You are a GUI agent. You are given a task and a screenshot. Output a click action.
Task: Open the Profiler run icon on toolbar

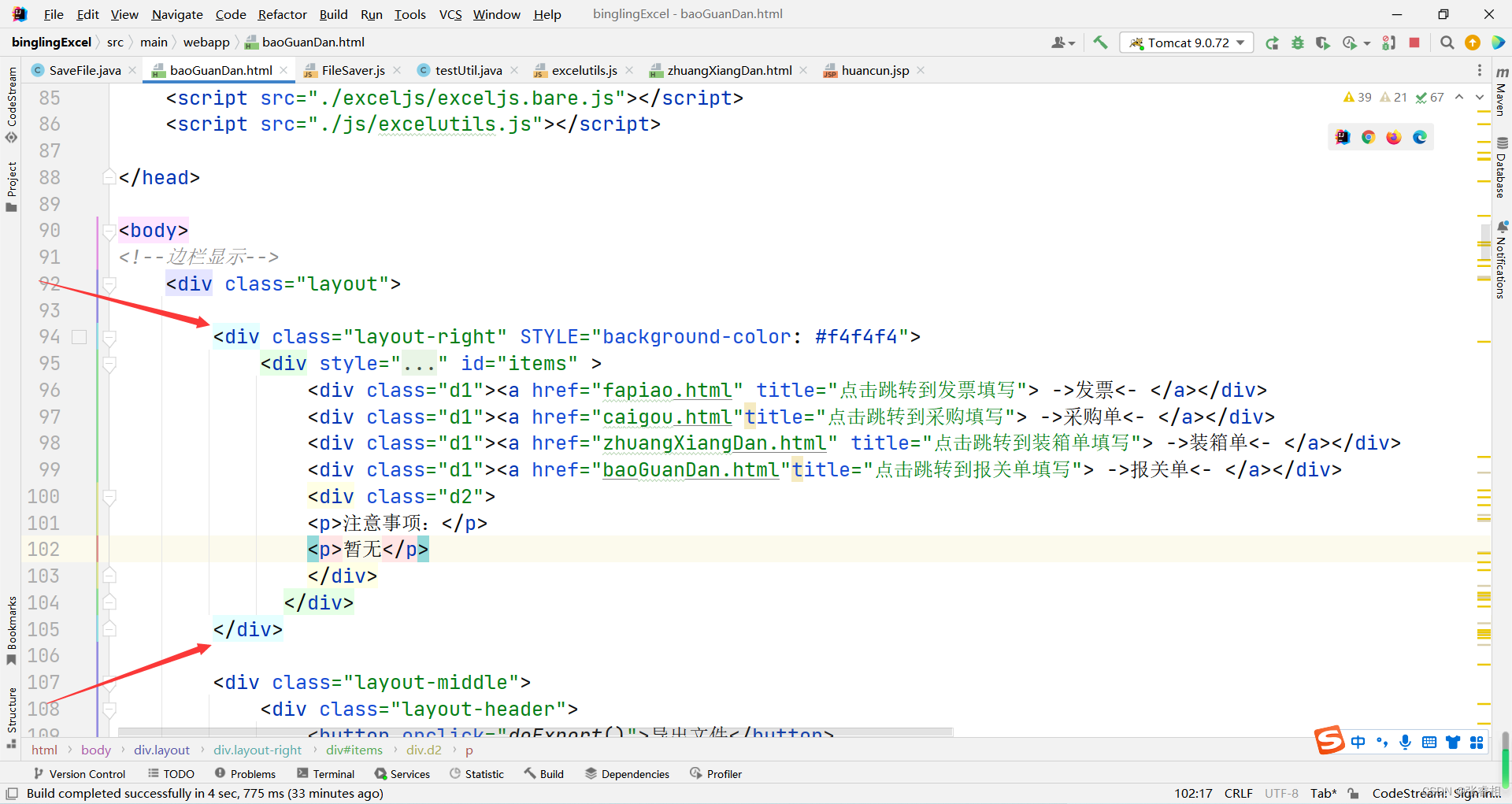click(x=1349, y=43)
